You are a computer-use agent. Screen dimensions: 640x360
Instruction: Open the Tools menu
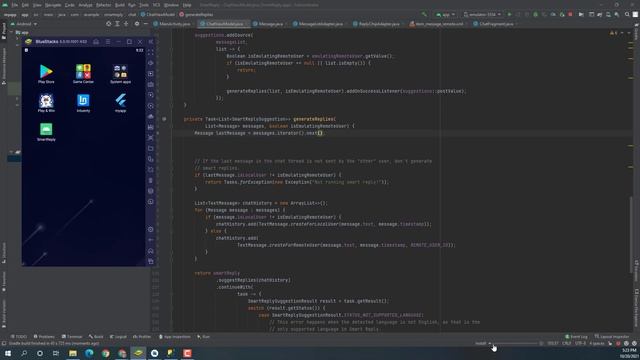pyautogui.click(x=144, y=5)
